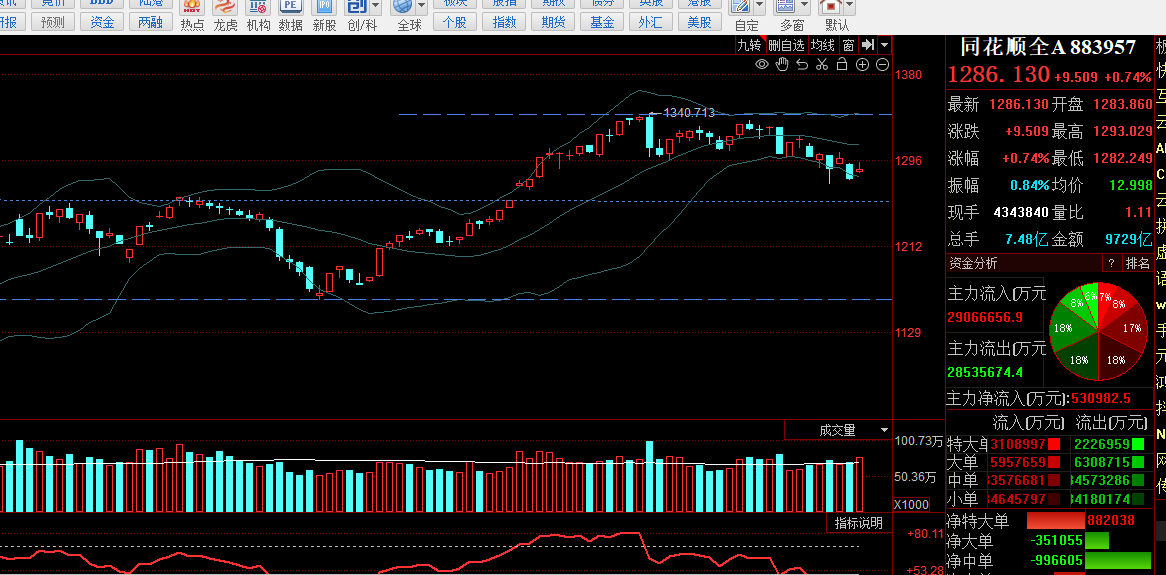The height and width of the screenshot is (575, 1166).
Task: Click the 指标说明 indicator description button
Action: [858, 523]
